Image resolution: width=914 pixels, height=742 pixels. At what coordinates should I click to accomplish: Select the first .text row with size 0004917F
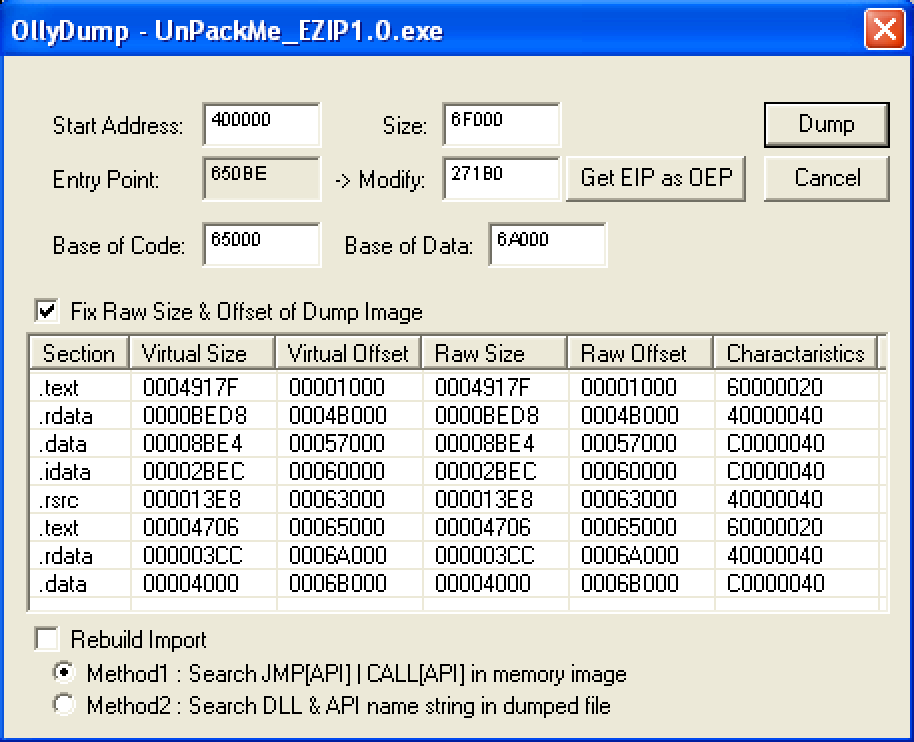(x=458, y=387)
